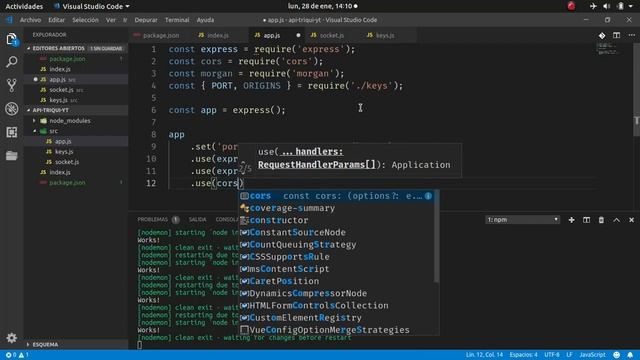The height and width of the screenshot is (360, 640).
Task: Select the CSSSupportsRule suggestion
Action: (336, 257)
